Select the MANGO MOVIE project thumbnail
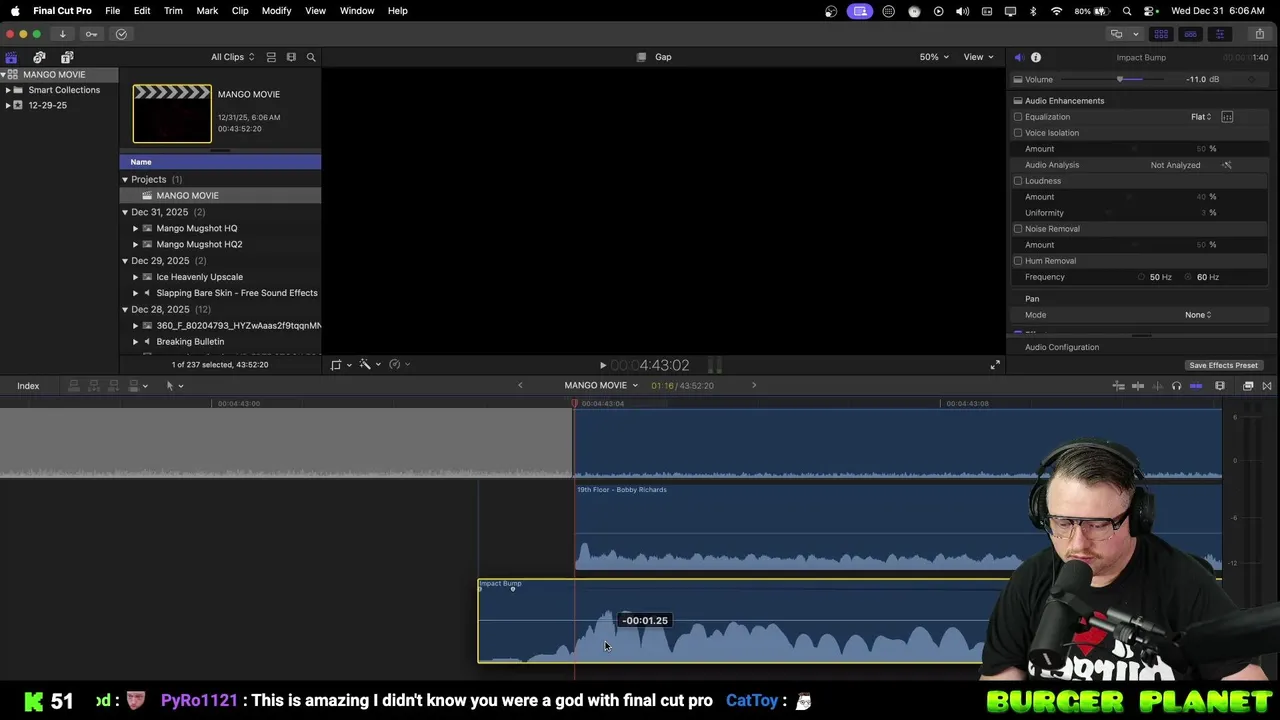The image size is (1280, 720). pyautogui.click(x=172, y=114)
